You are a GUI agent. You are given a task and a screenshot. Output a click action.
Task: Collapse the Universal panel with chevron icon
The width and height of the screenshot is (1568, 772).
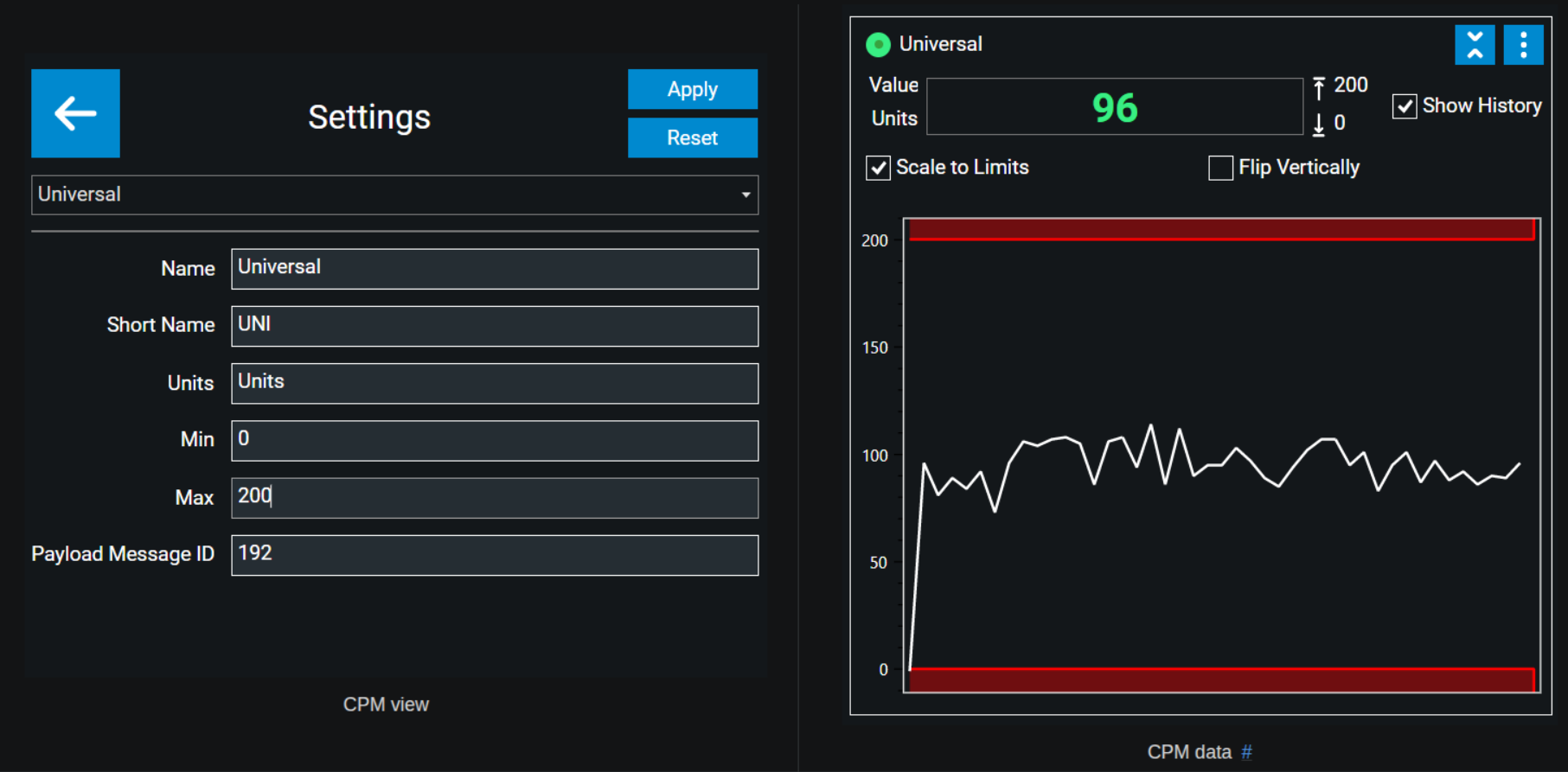(1475, 45)
